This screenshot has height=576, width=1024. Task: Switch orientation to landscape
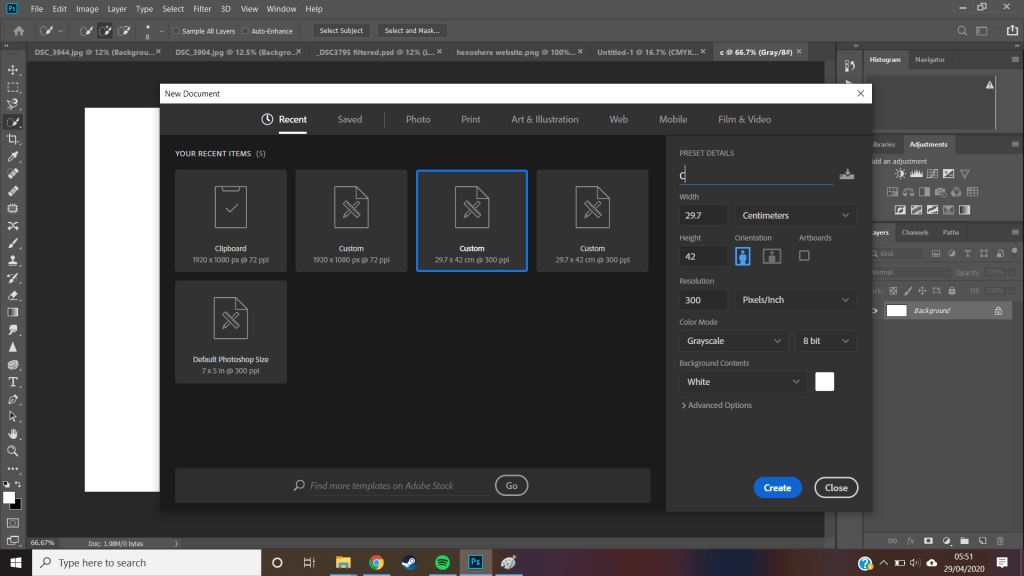pos(771,256)
